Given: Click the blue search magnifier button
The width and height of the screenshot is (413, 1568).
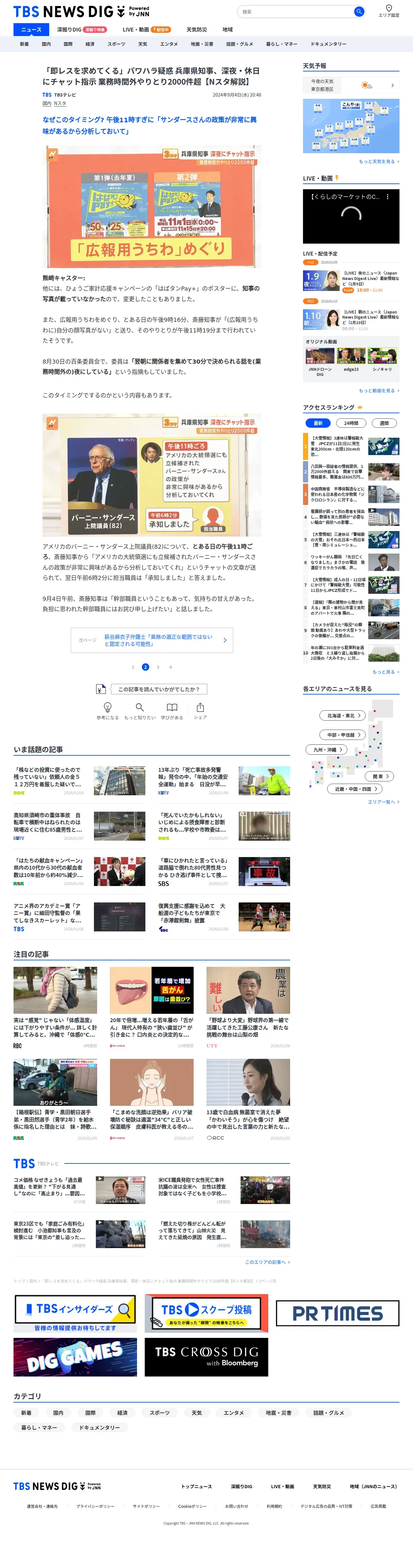Looking at the screenshot, I should click(x=359, y=12).
